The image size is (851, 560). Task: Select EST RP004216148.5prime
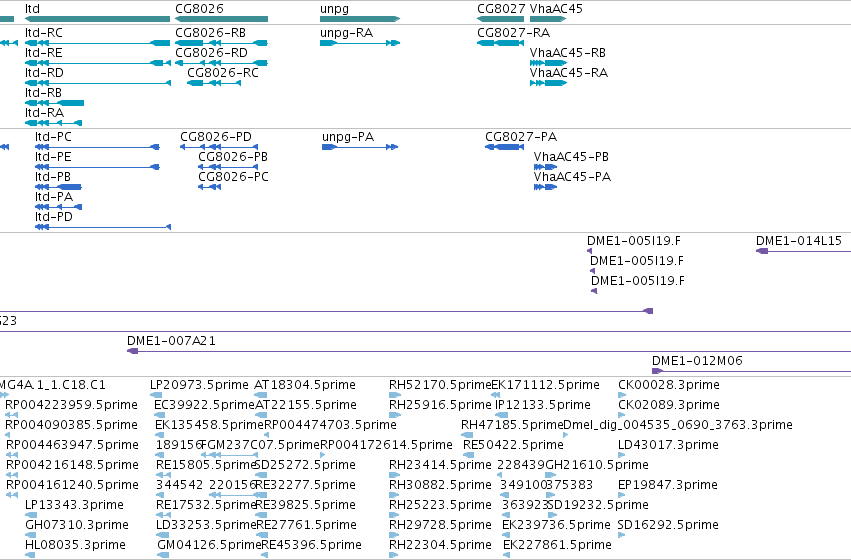coord(72,466)
